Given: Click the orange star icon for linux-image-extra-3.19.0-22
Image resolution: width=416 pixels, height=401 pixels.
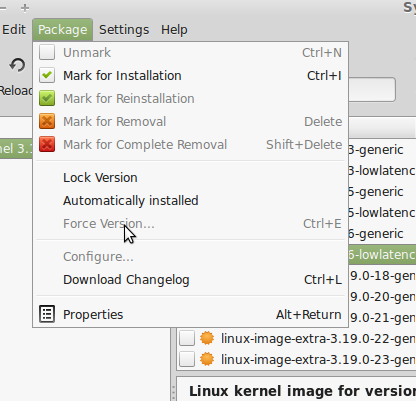Looking at the screenshot, I should [x=207, y=338].
